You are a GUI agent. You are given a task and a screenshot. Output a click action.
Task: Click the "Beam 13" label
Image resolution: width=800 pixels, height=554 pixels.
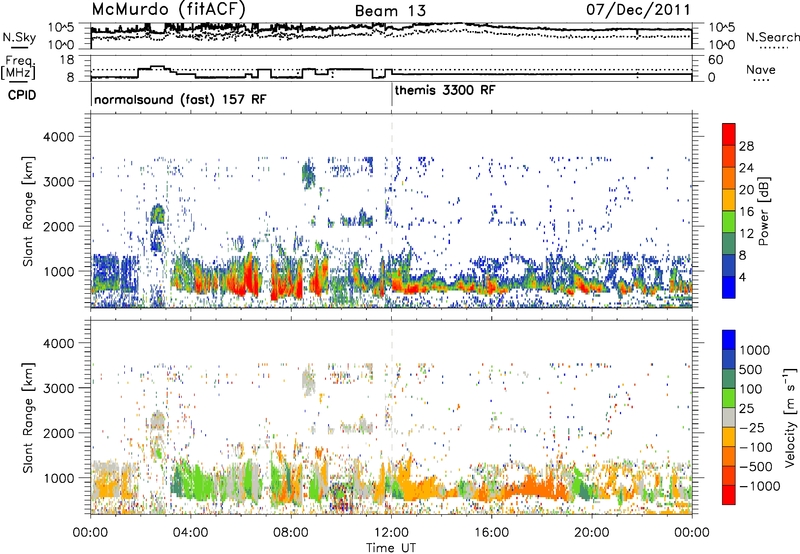[390, 11]
